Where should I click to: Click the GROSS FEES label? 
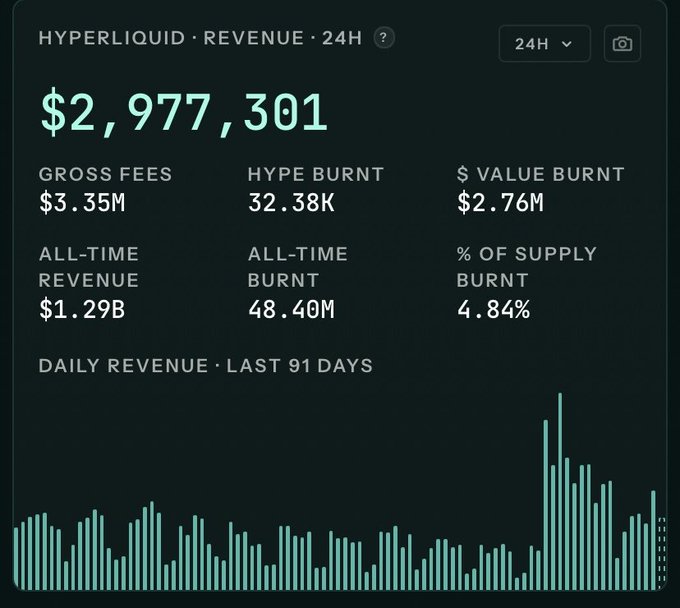click(105, 174)
